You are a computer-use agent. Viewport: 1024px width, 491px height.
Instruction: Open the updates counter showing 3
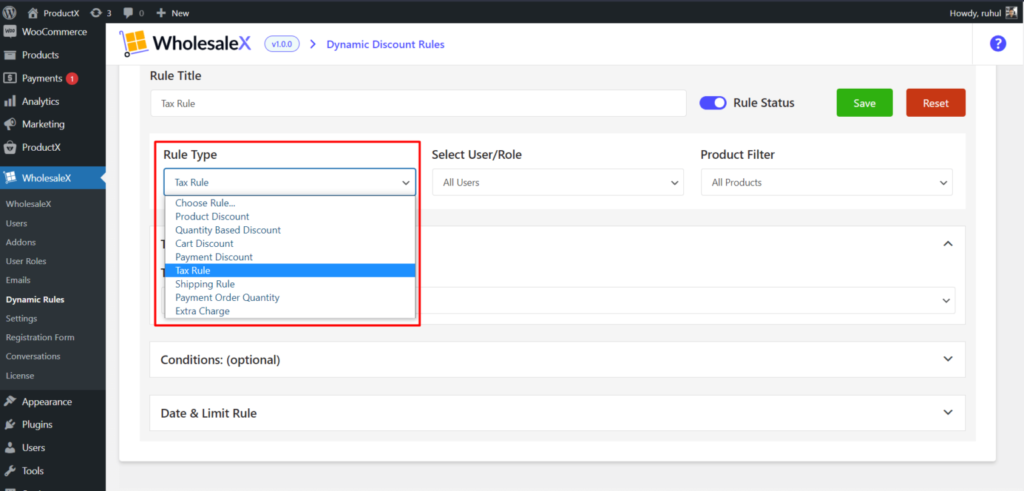[101, 12]
